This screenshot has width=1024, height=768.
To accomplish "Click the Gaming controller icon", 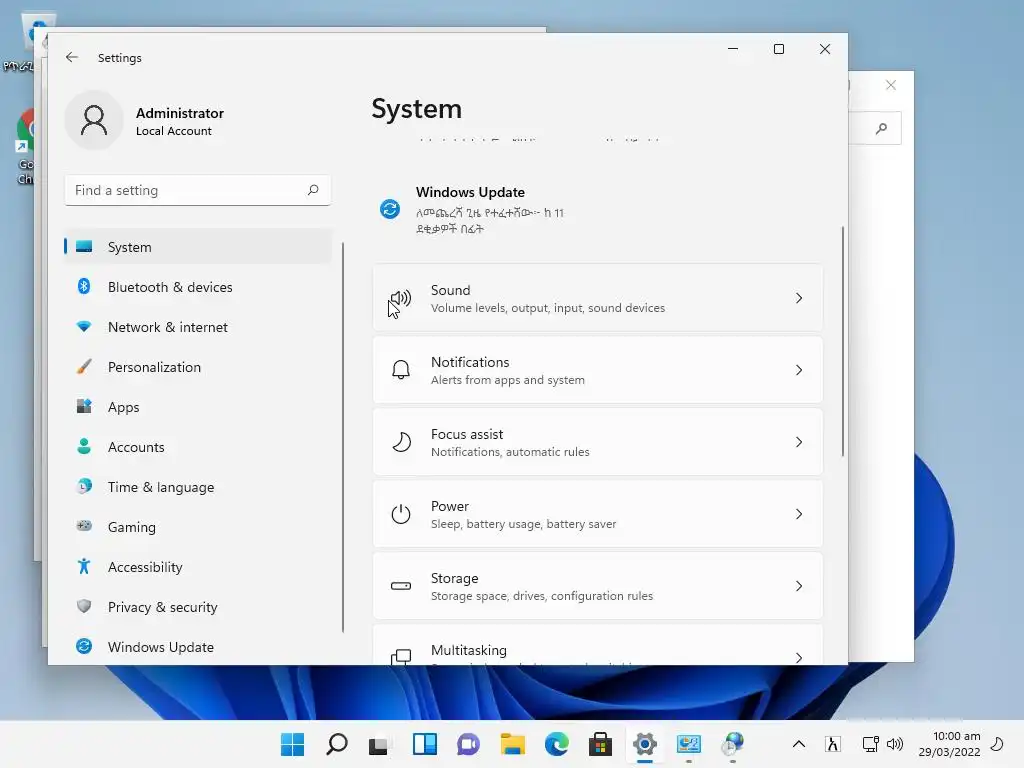I will (84, 526).
